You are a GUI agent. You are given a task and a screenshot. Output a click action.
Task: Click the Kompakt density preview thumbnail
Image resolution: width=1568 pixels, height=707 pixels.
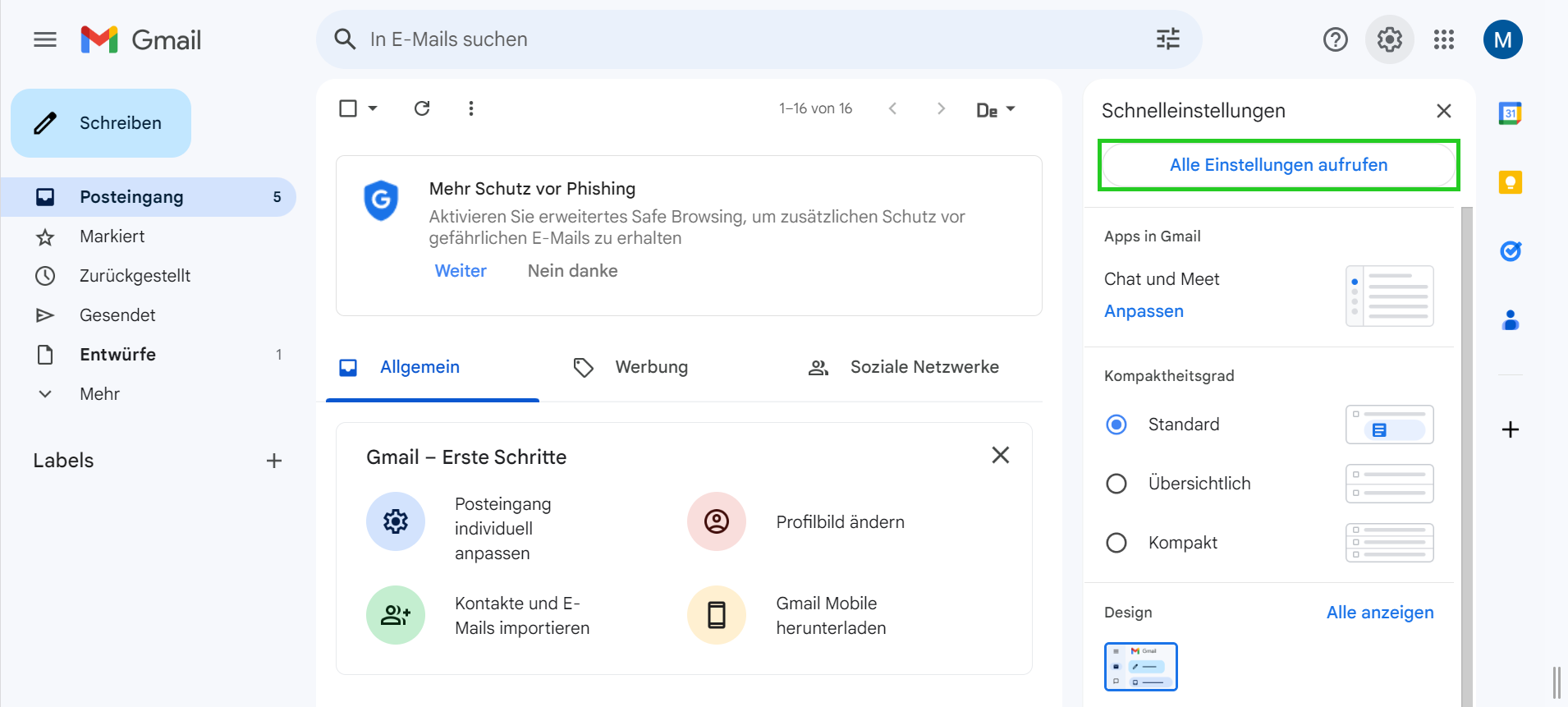tap(1389, 543)
